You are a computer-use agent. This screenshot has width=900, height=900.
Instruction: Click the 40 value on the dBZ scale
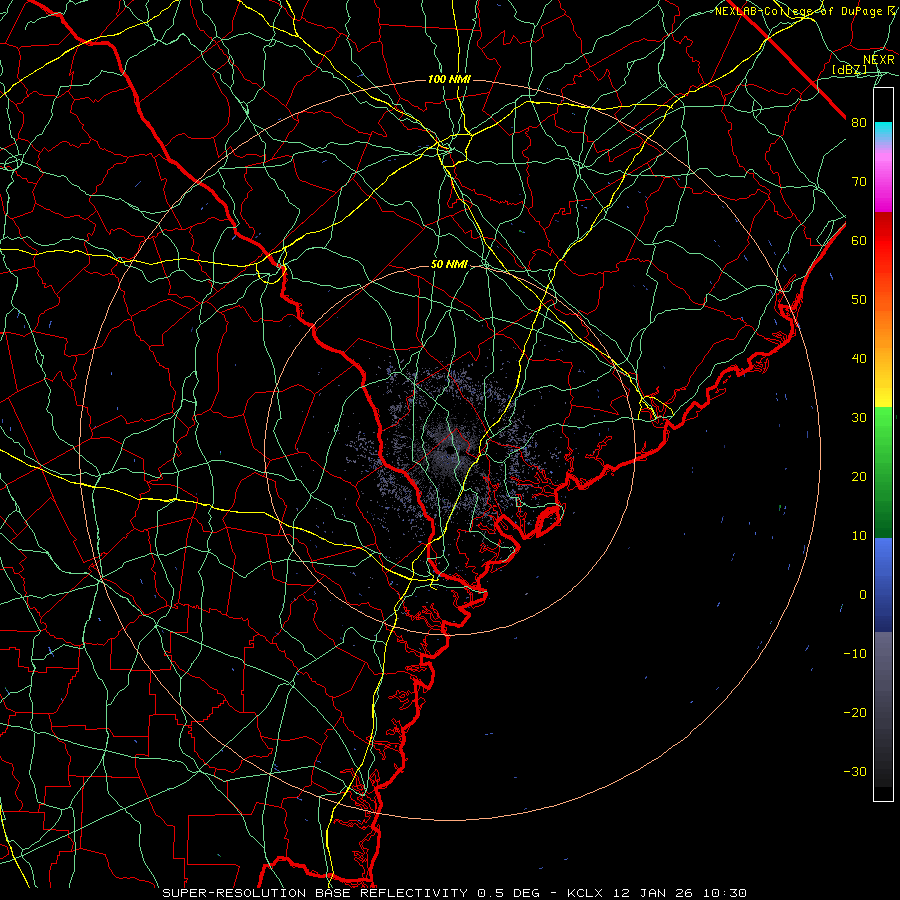[859, 358]
